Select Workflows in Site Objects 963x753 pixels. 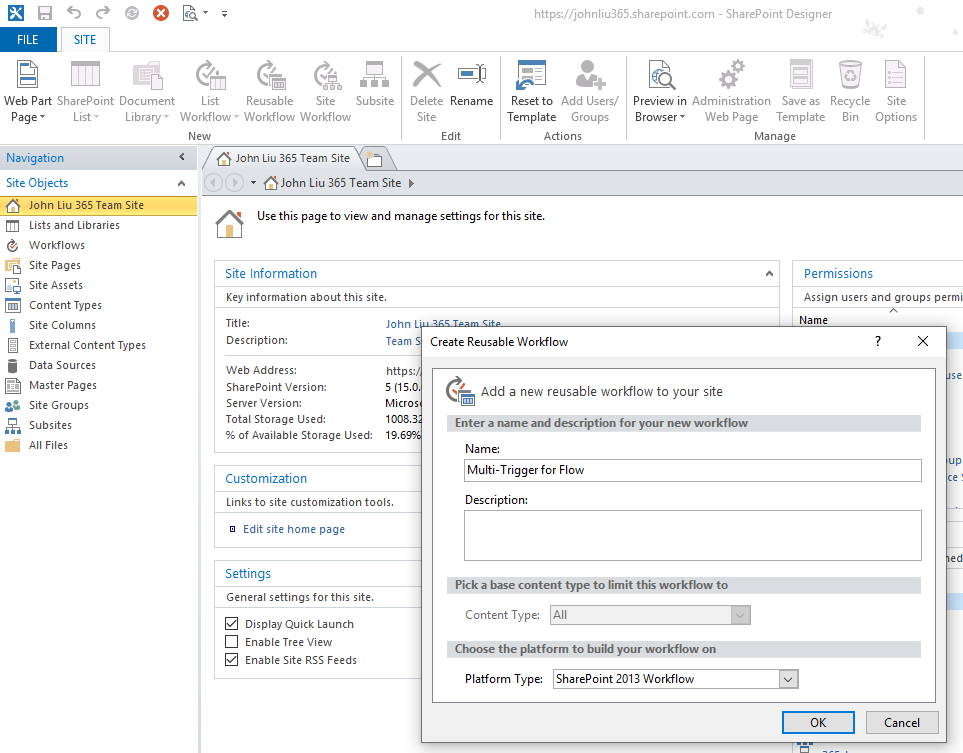coord(56,245)
